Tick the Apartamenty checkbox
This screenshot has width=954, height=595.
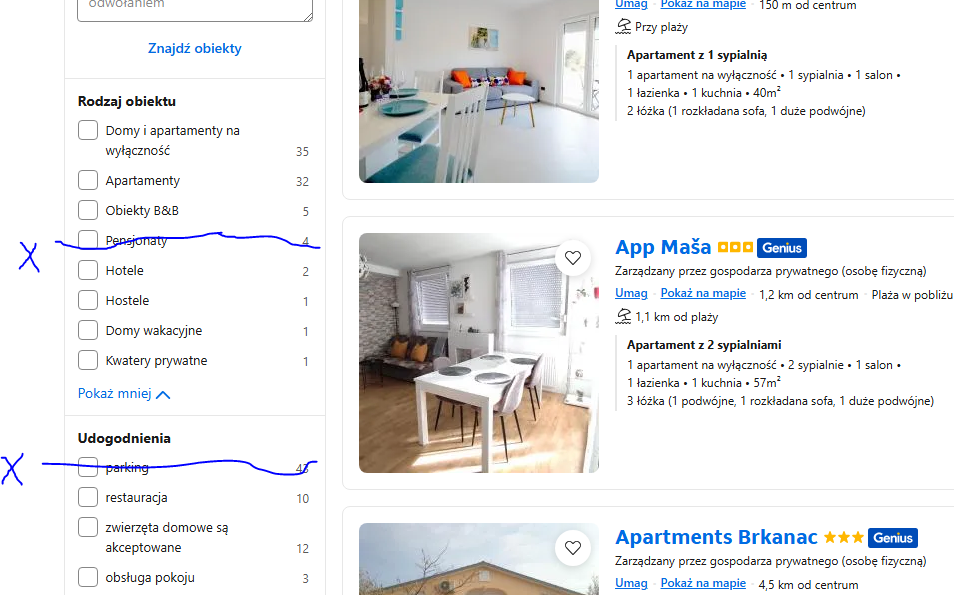pos(88,180)
